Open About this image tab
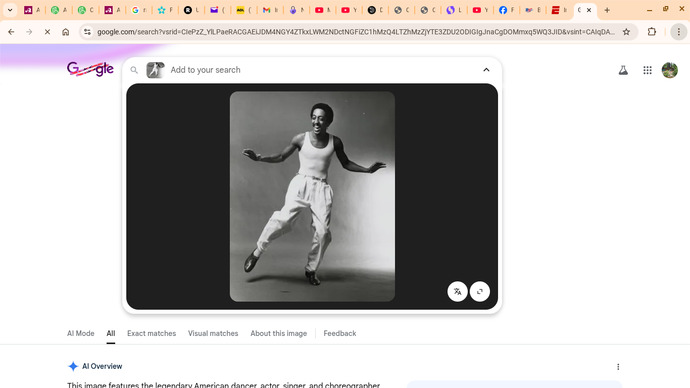Image resolution: width=690 pixels, height=388 pixels. click(279, 333)
